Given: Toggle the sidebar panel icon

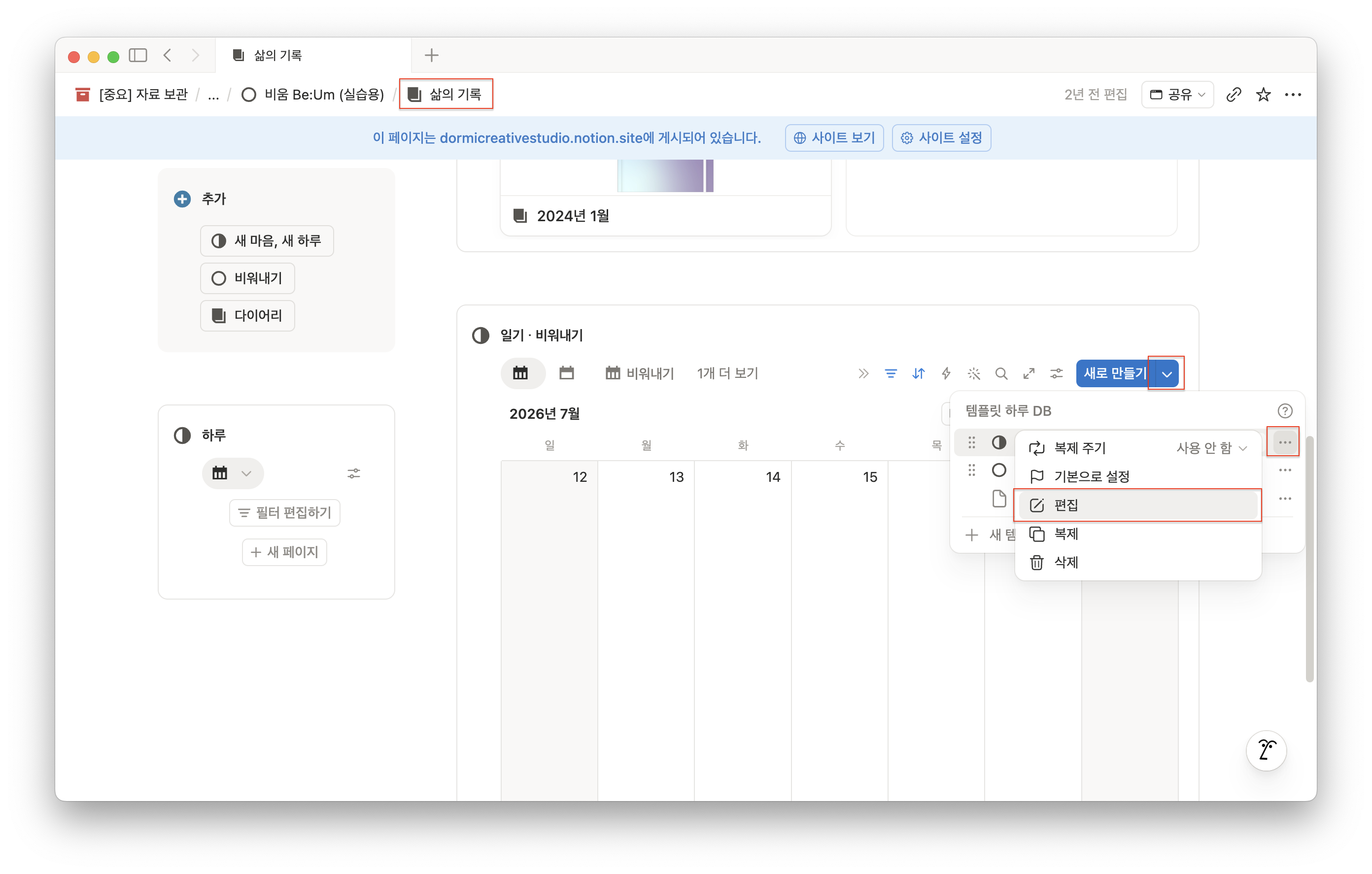Looking at the screenshot, I should pos(138,55).
